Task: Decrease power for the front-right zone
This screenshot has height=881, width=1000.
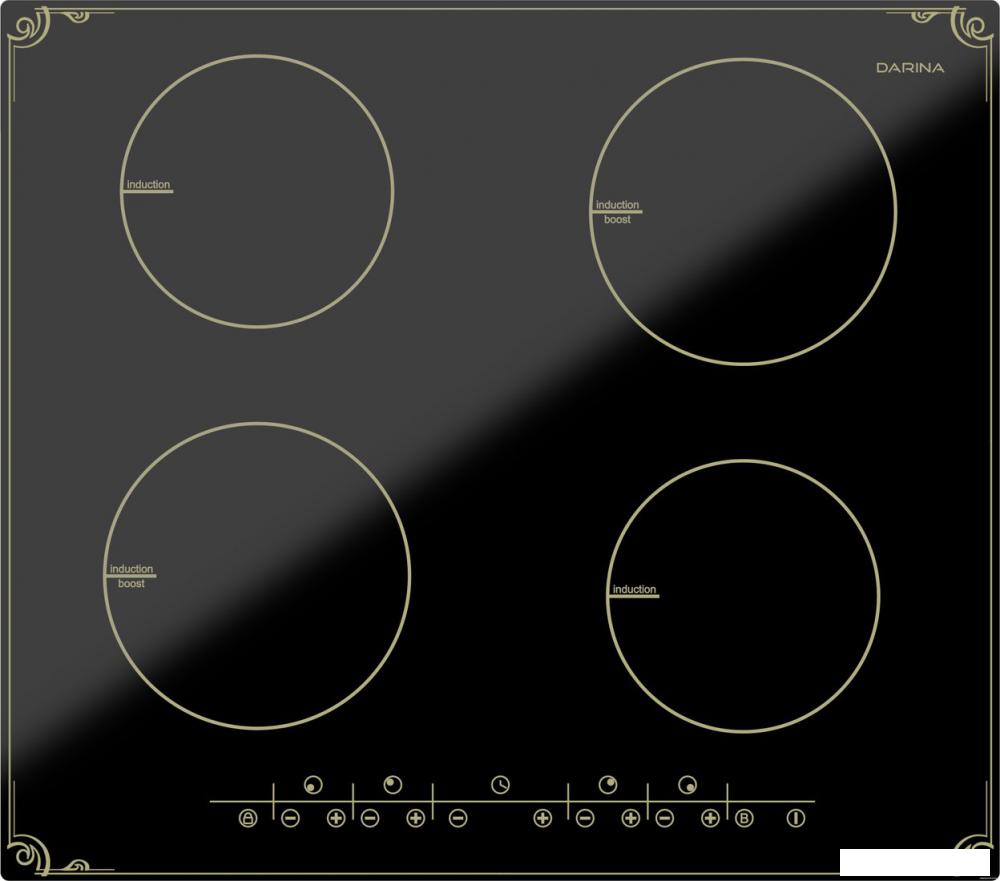Action: point(665,818)
